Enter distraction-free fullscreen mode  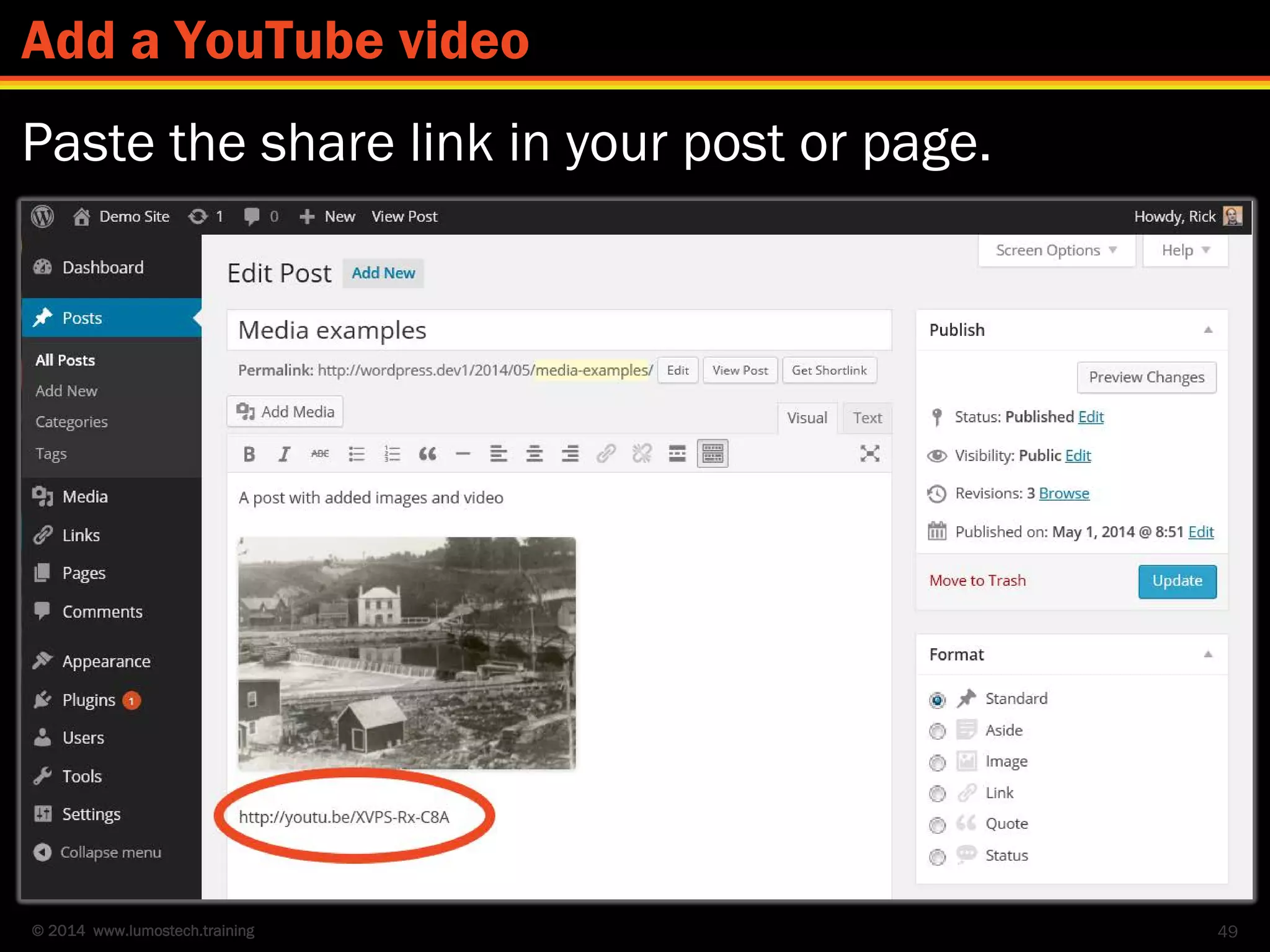(870, 454)
